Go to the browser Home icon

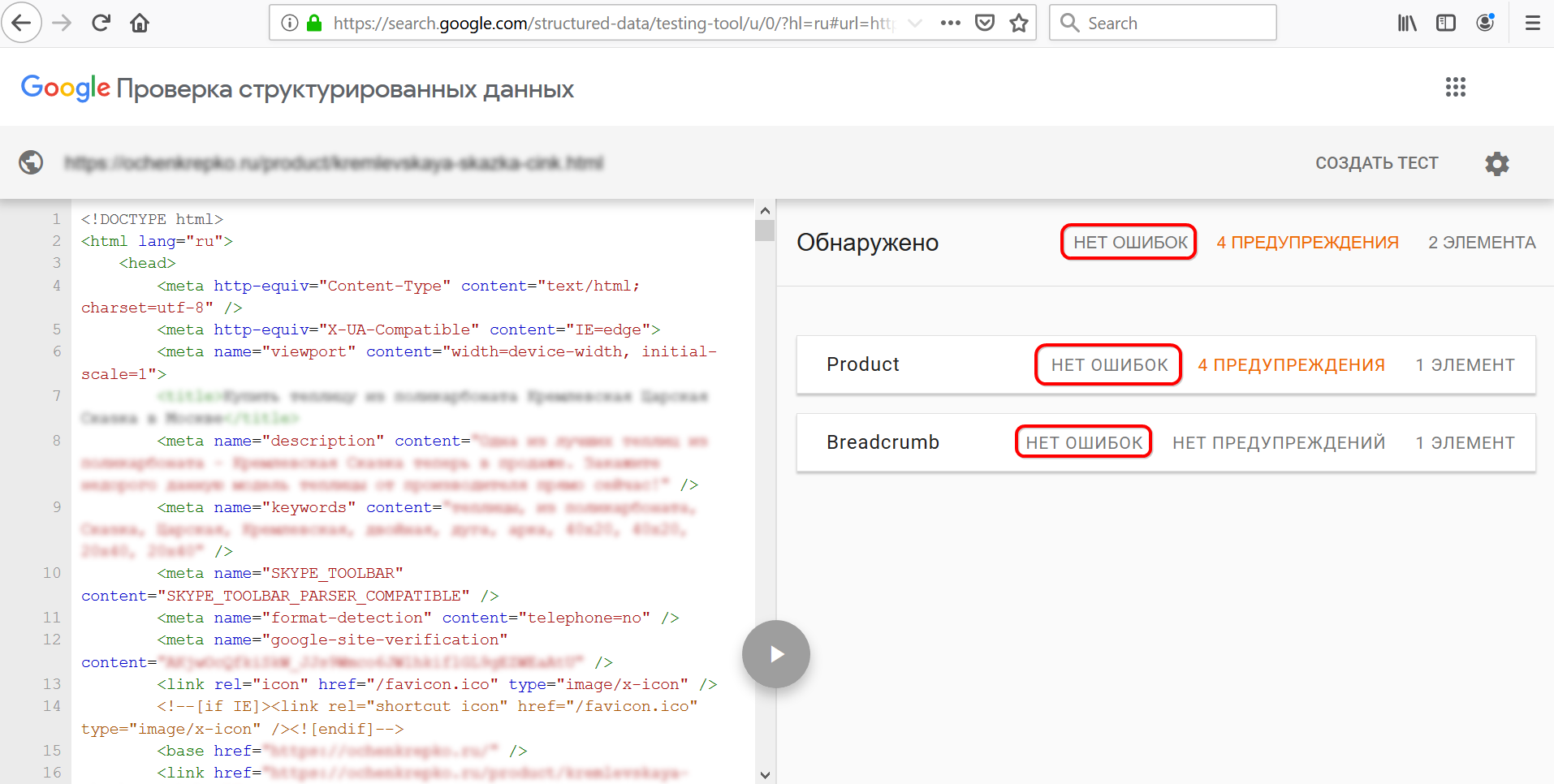[140, 23]
